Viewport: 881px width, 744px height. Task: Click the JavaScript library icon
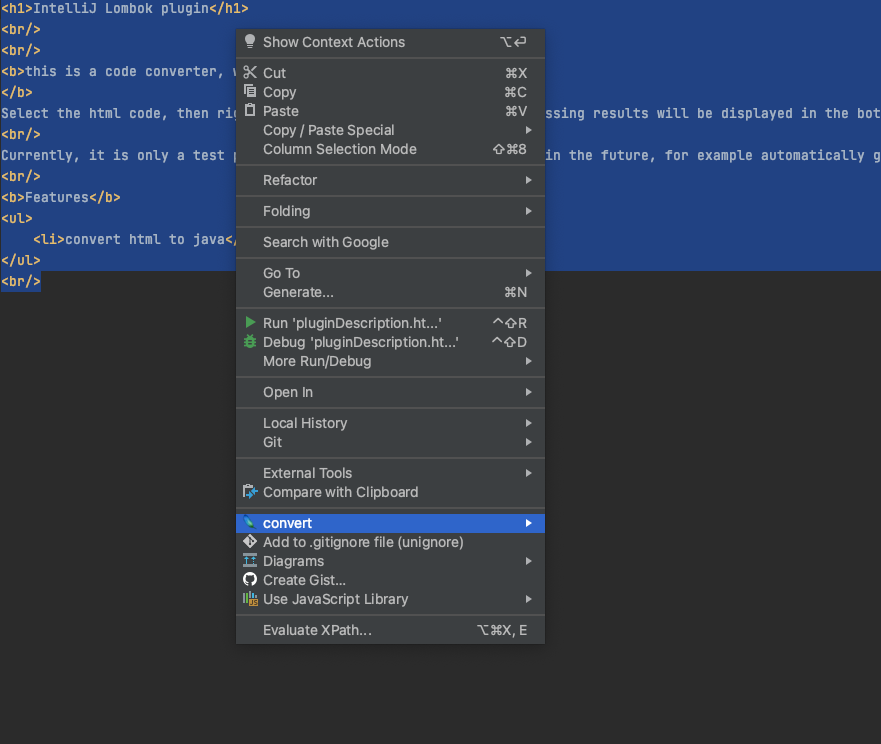pos(250,598)
